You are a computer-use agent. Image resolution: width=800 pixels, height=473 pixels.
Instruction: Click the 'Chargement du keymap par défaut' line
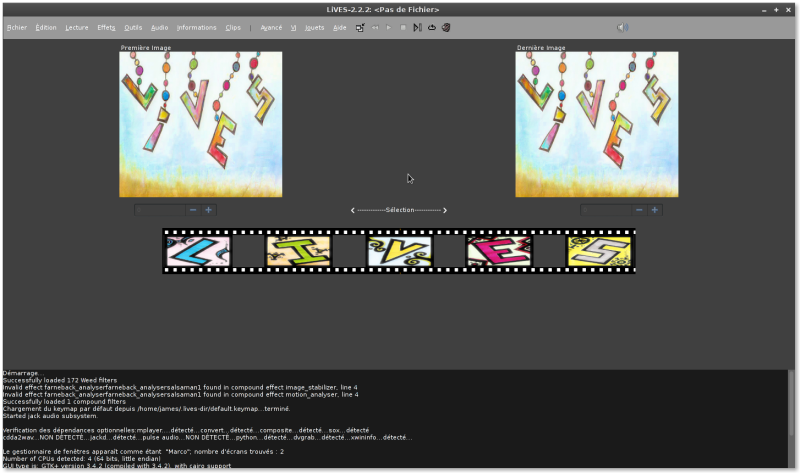point(146,409)
